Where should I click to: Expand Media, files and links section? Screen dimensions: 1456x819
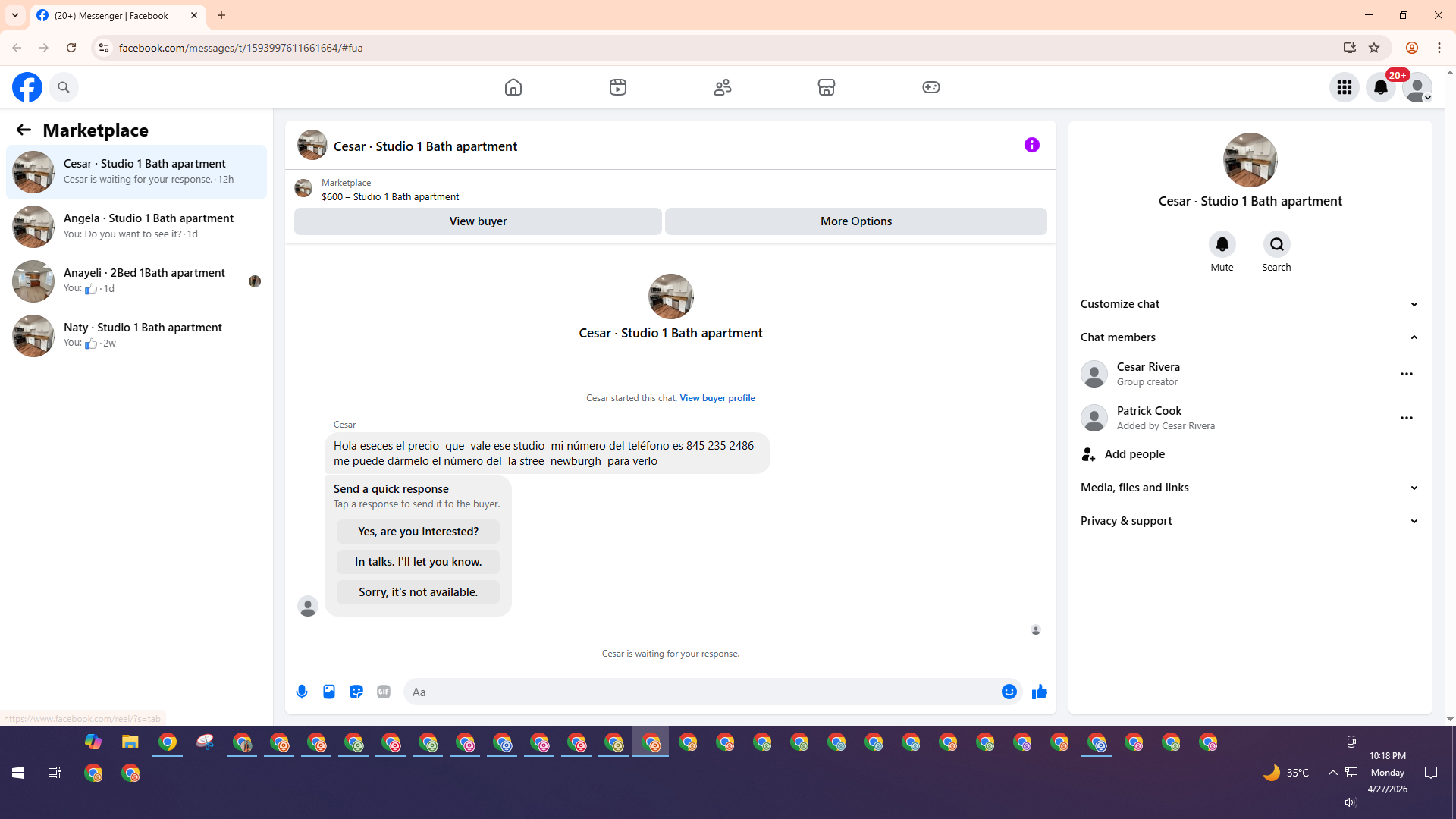point(1250,488)
